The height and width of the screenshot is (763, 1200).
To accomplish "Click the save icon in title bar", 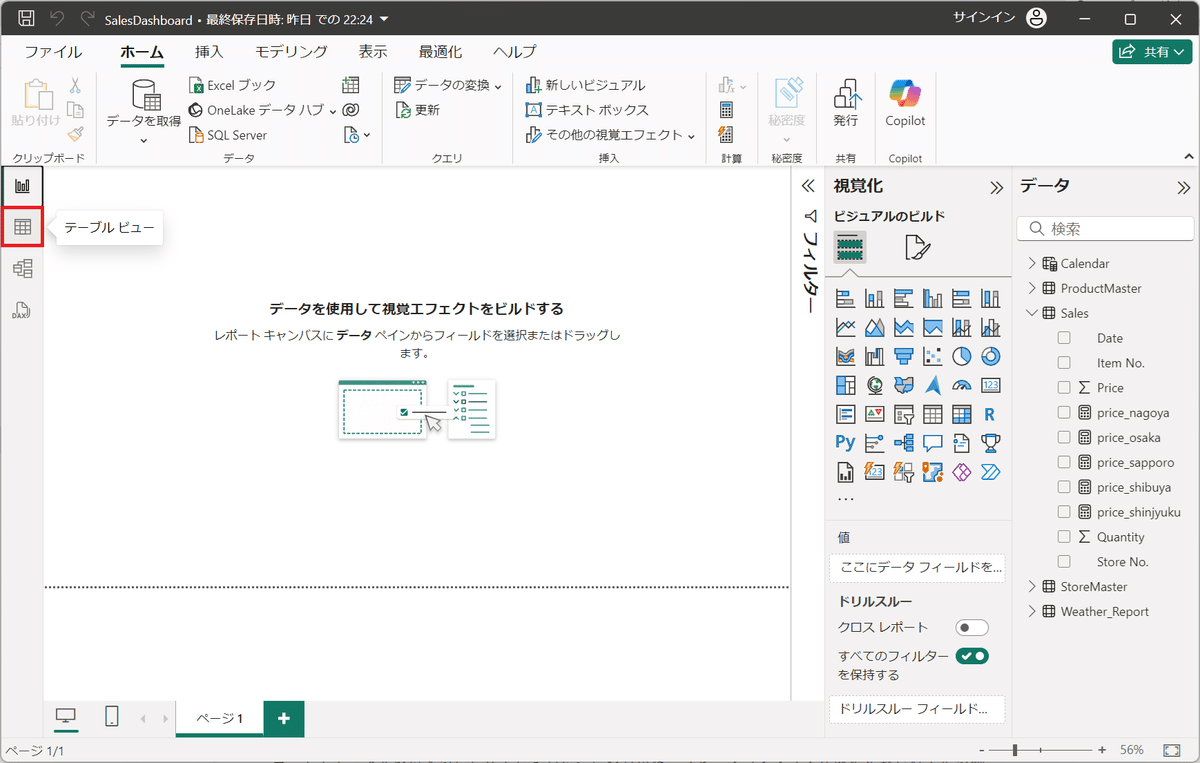I will click(x=27, y=19).
